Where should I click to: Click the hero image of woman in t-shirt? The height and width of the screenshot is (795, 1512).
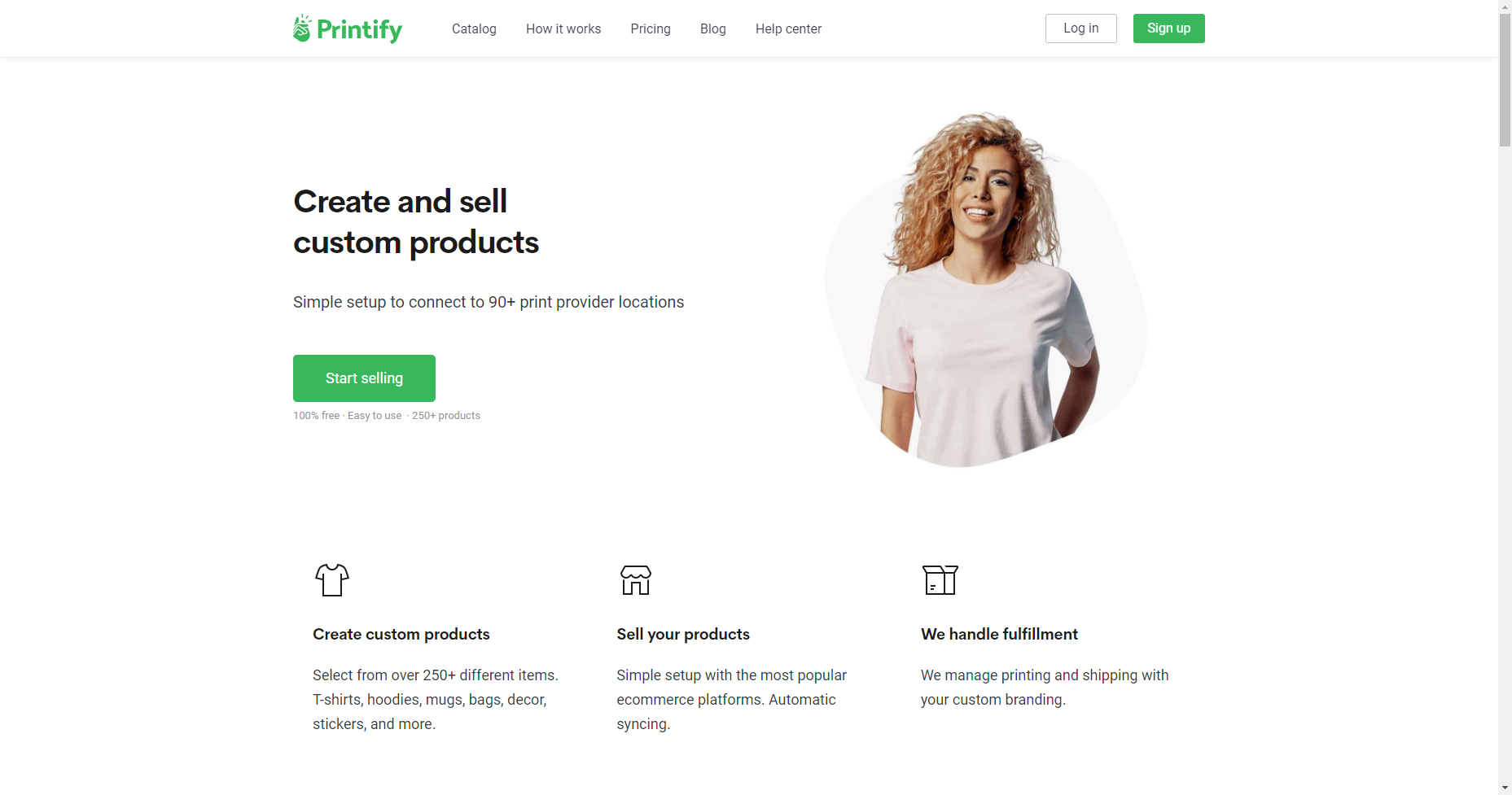coord(986,290)
